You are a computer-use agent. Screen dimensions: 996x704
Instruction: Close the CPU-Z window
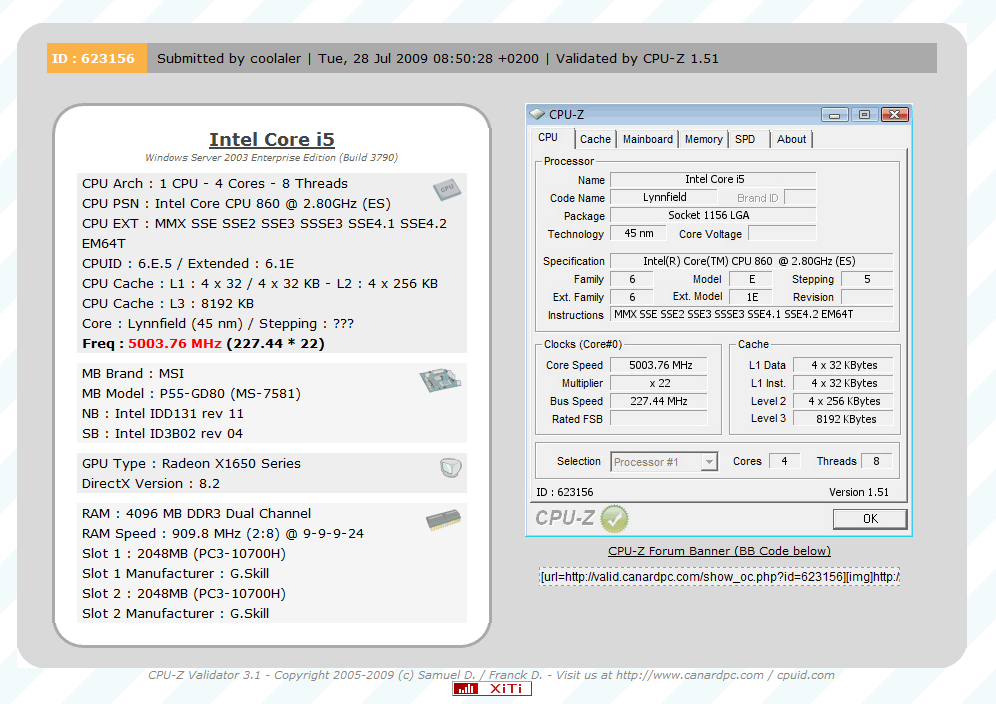pyautogui.click(x=894, y=114)
